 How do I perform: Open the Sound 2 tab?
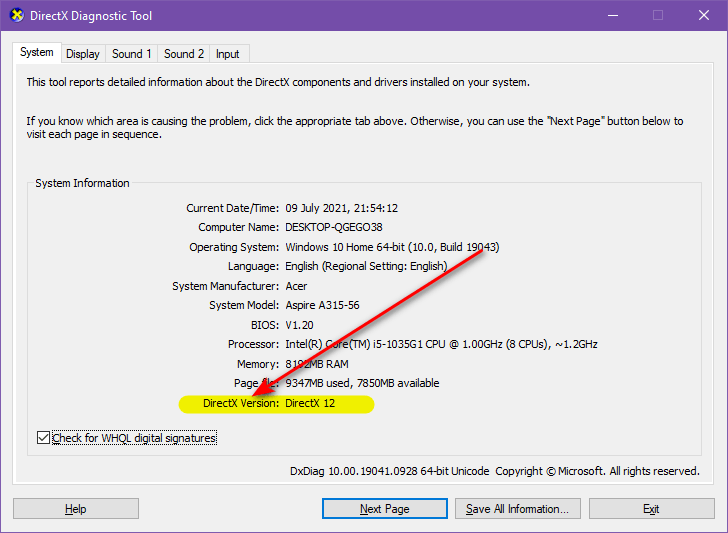point(184,54)
